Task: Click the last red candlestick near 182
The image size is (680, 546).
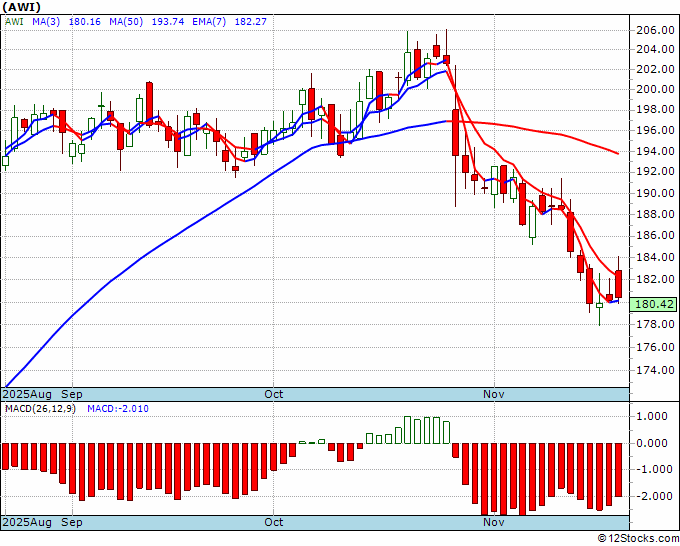Action: (618, 284)
